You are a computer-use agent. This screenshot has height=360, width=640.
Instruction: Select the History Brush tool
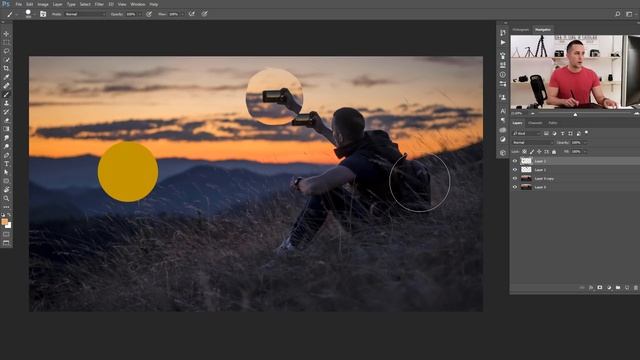[x=6, y=111]
